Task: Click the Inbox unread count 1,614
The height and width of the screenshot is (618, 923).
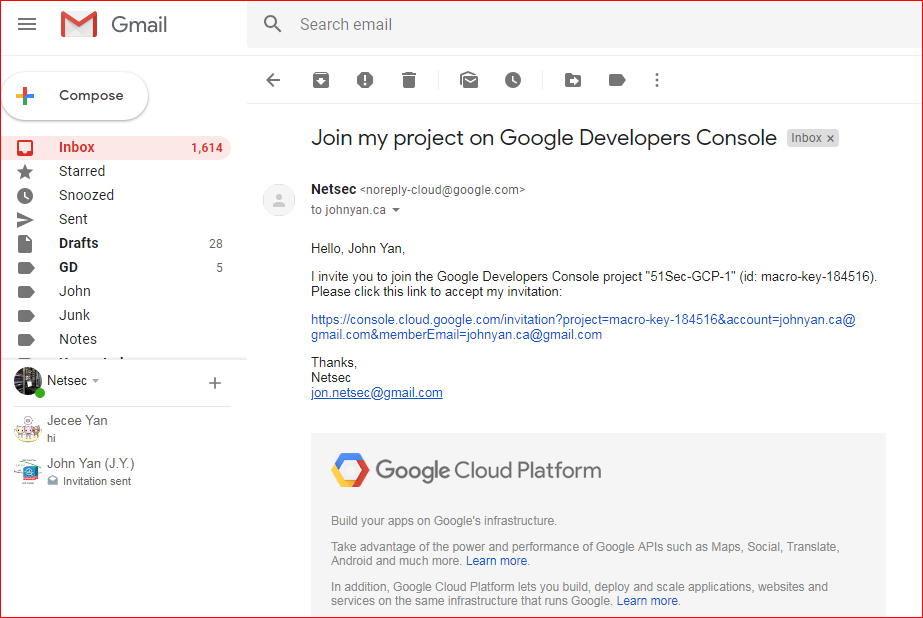Action: click(207, 148)
